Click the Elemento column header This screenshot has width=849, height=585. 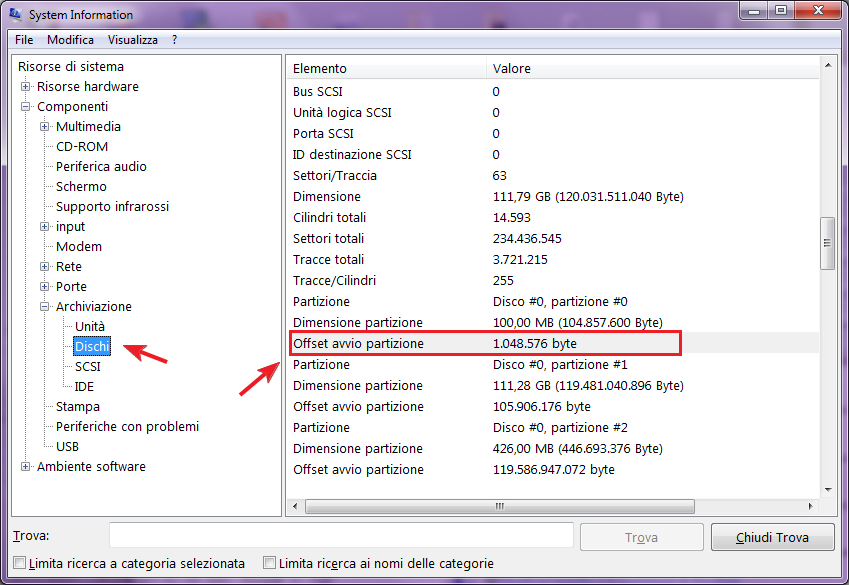point(387,69)
